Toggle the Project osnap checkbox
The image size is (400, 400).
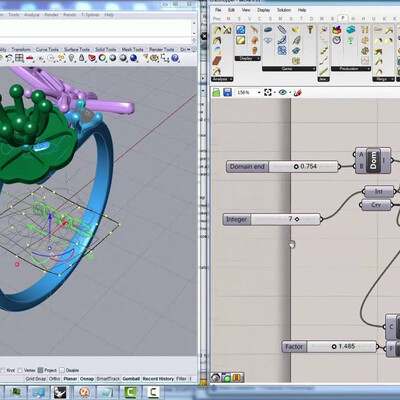click(40, 370)
